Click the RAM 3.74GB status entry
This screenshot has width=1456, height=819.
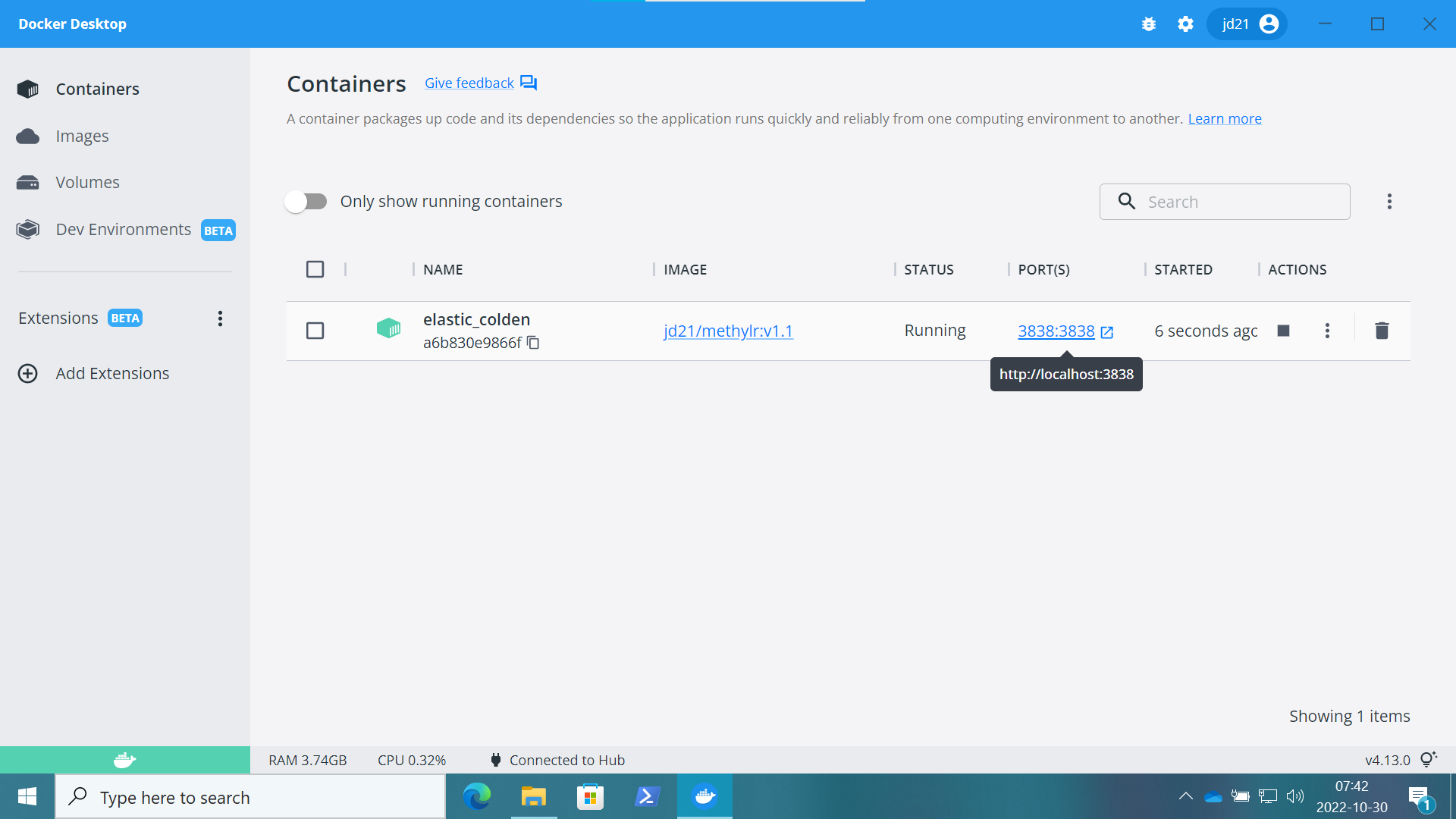[x=307, y=760]
